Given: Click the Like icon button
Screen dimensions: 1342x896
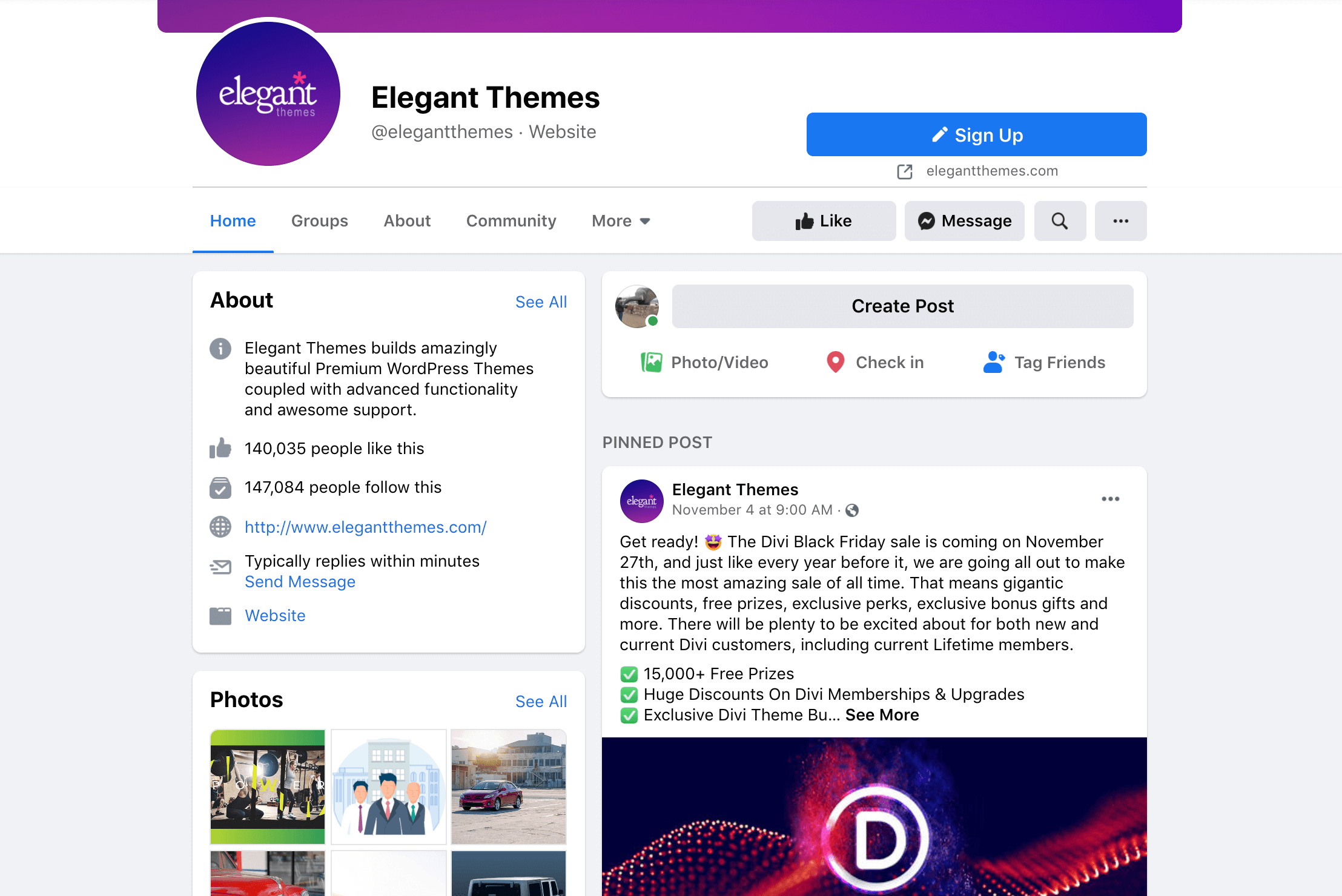Looking at the screenshot, I should click(822, 221).
